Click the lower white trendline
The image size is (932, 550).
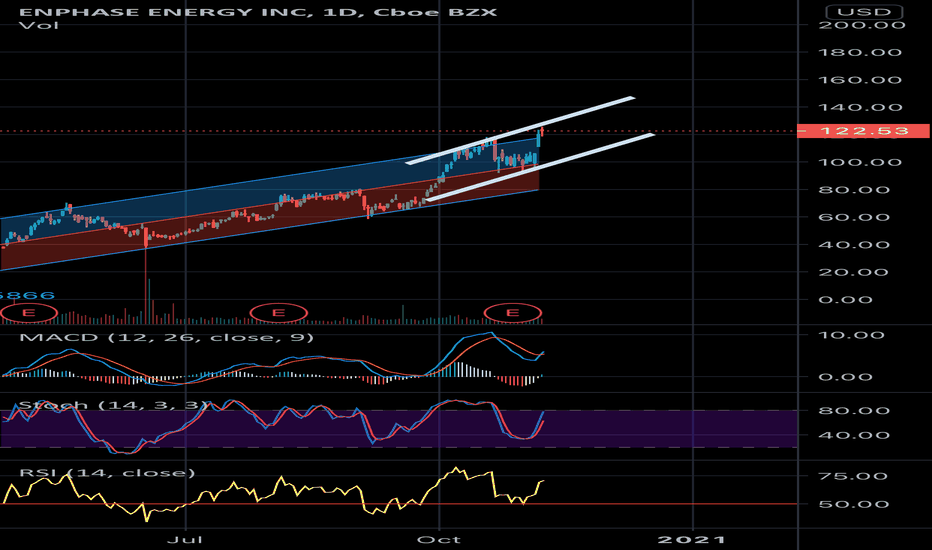point(539,168)
